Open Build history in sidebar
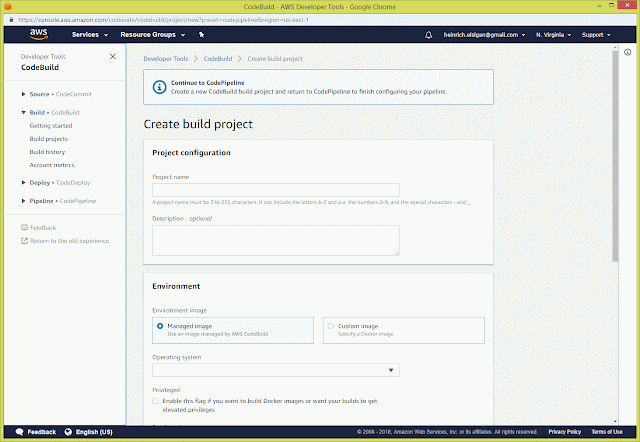The height and width of the screenshot is (442, 640). tap(47, 152)
